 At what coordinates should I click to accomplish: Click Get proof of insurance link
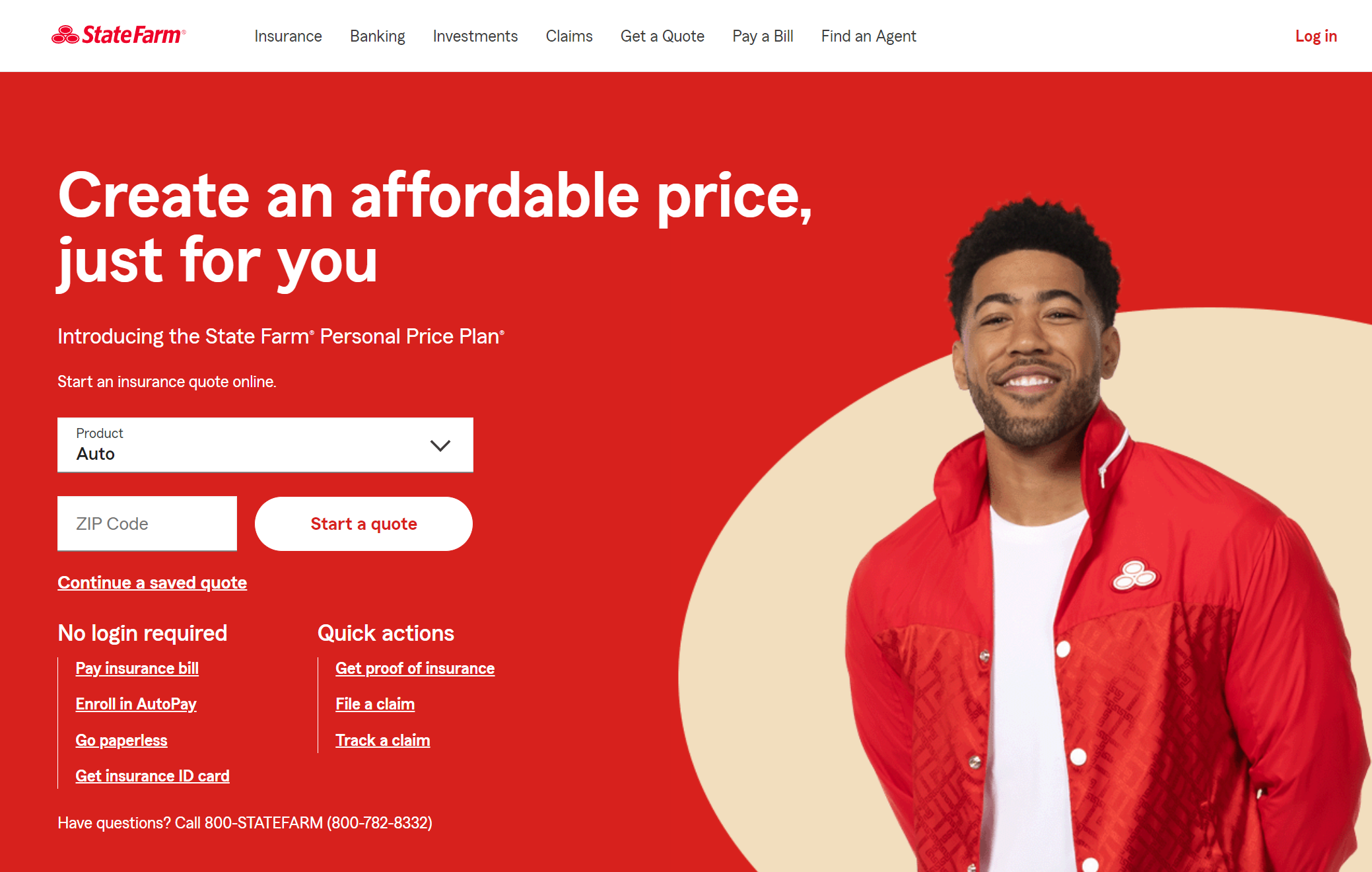click(x=416, y=666)
